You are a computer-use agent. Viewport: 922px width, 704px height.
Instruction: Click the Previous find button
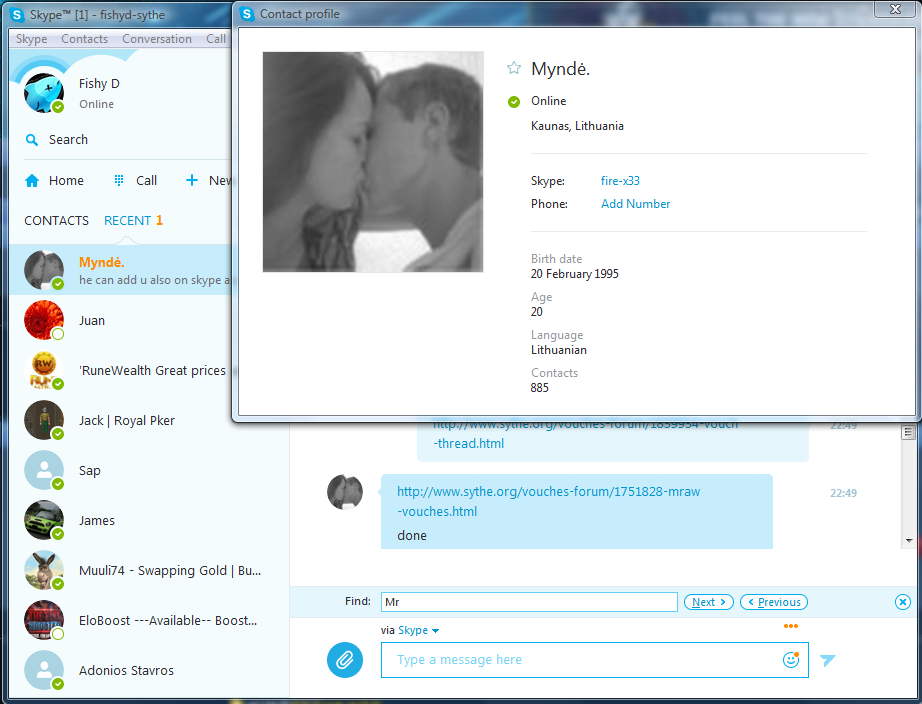pos(774,602)
